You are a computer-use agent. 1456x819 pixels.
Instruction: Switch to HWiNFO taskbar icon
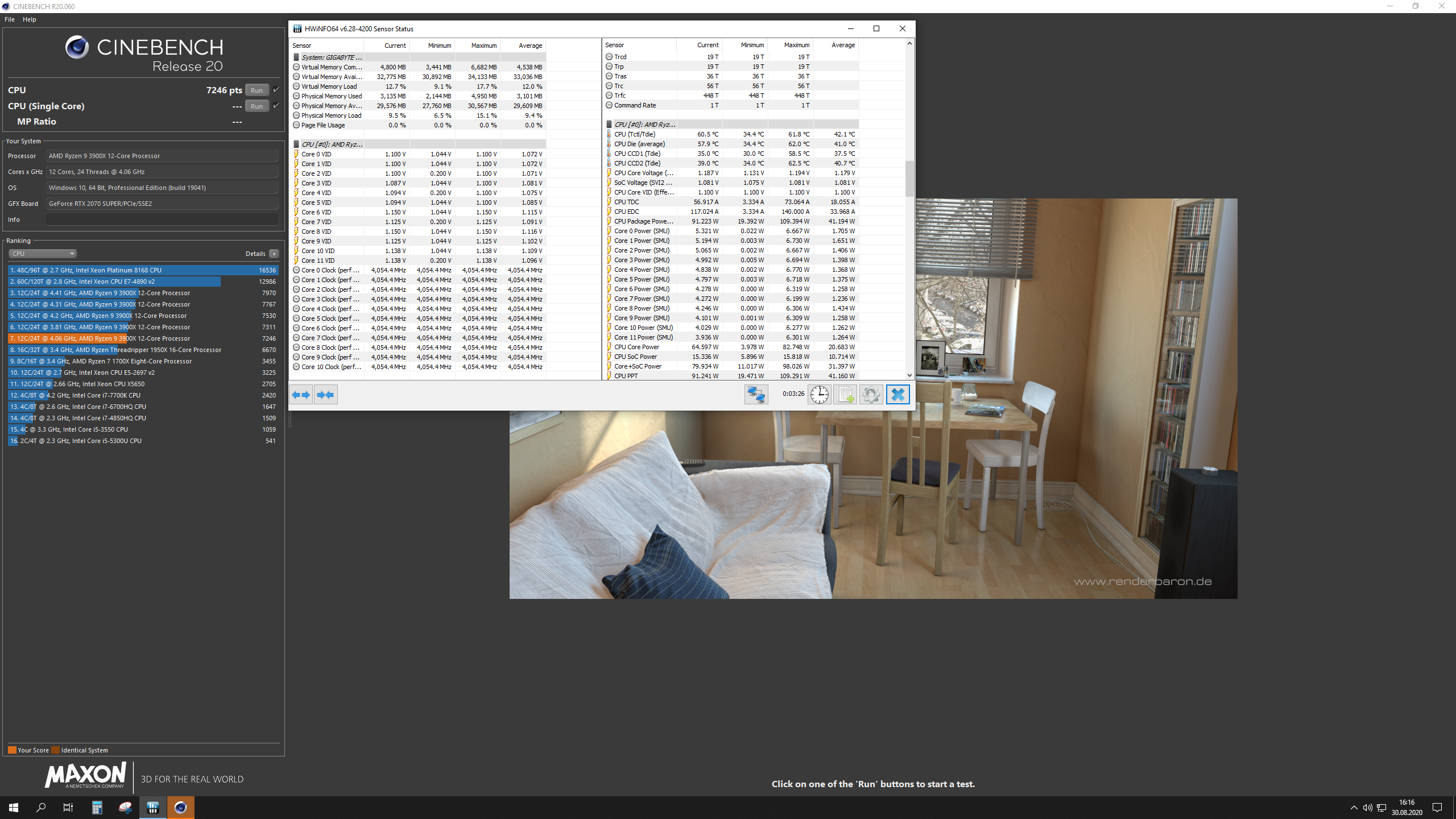153,807
